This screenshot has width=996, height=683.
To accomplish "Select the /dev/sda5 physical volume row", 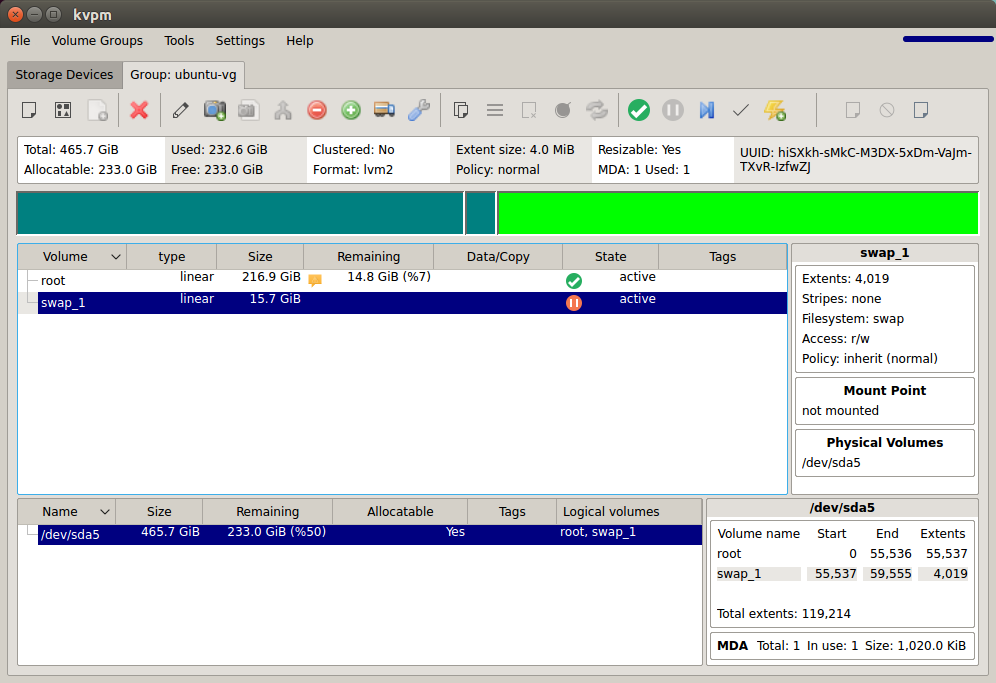I will coord(360,534).
